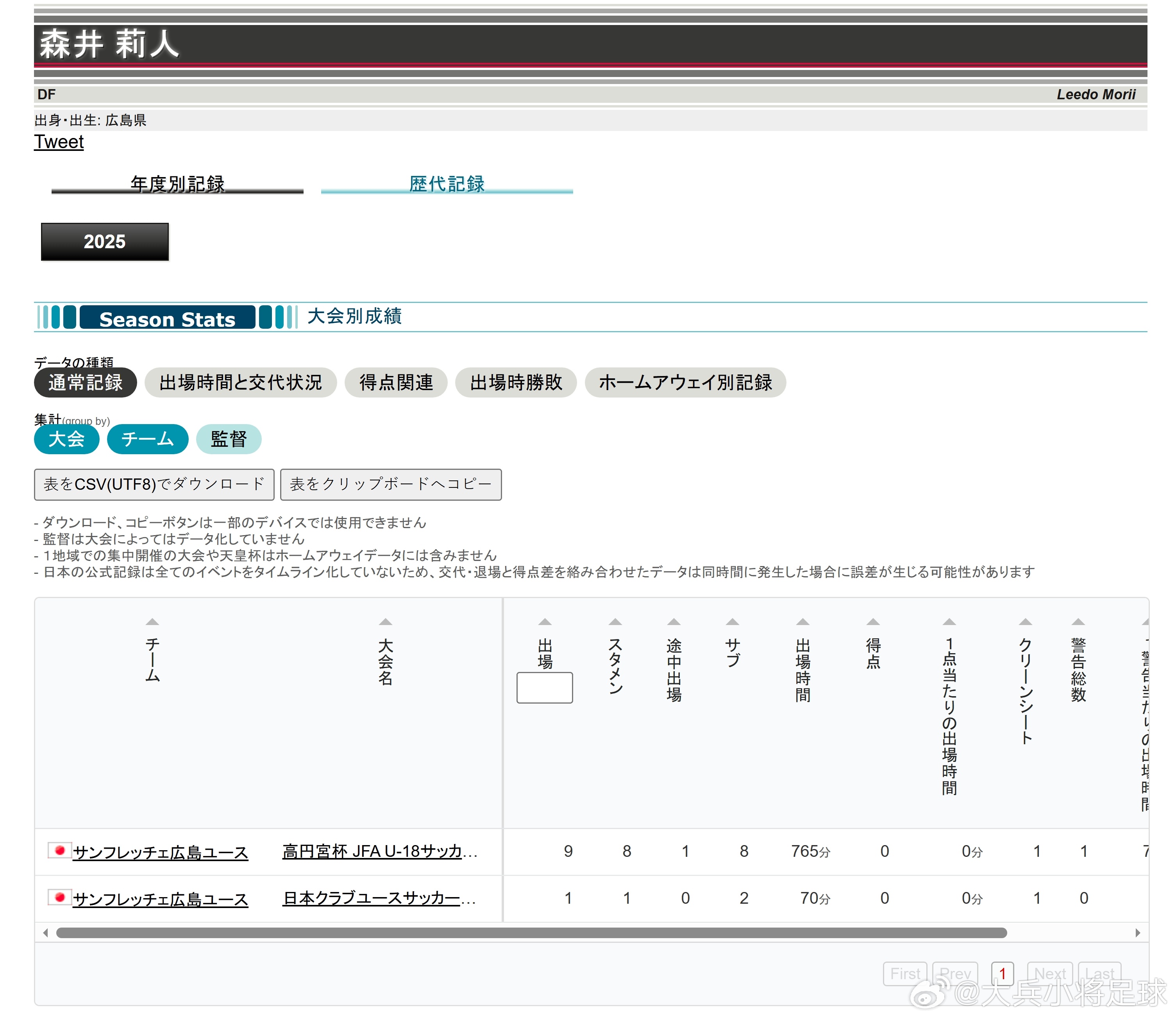1176x1021 pixels.
Task: Select the 2025 season button
Action: pyautogui.click(x=105, y=242)
